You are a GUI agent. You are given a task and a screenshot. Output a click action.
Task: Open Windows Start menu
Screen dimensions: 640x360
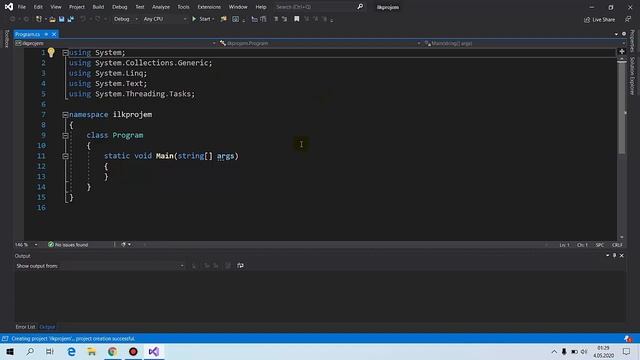10,351
